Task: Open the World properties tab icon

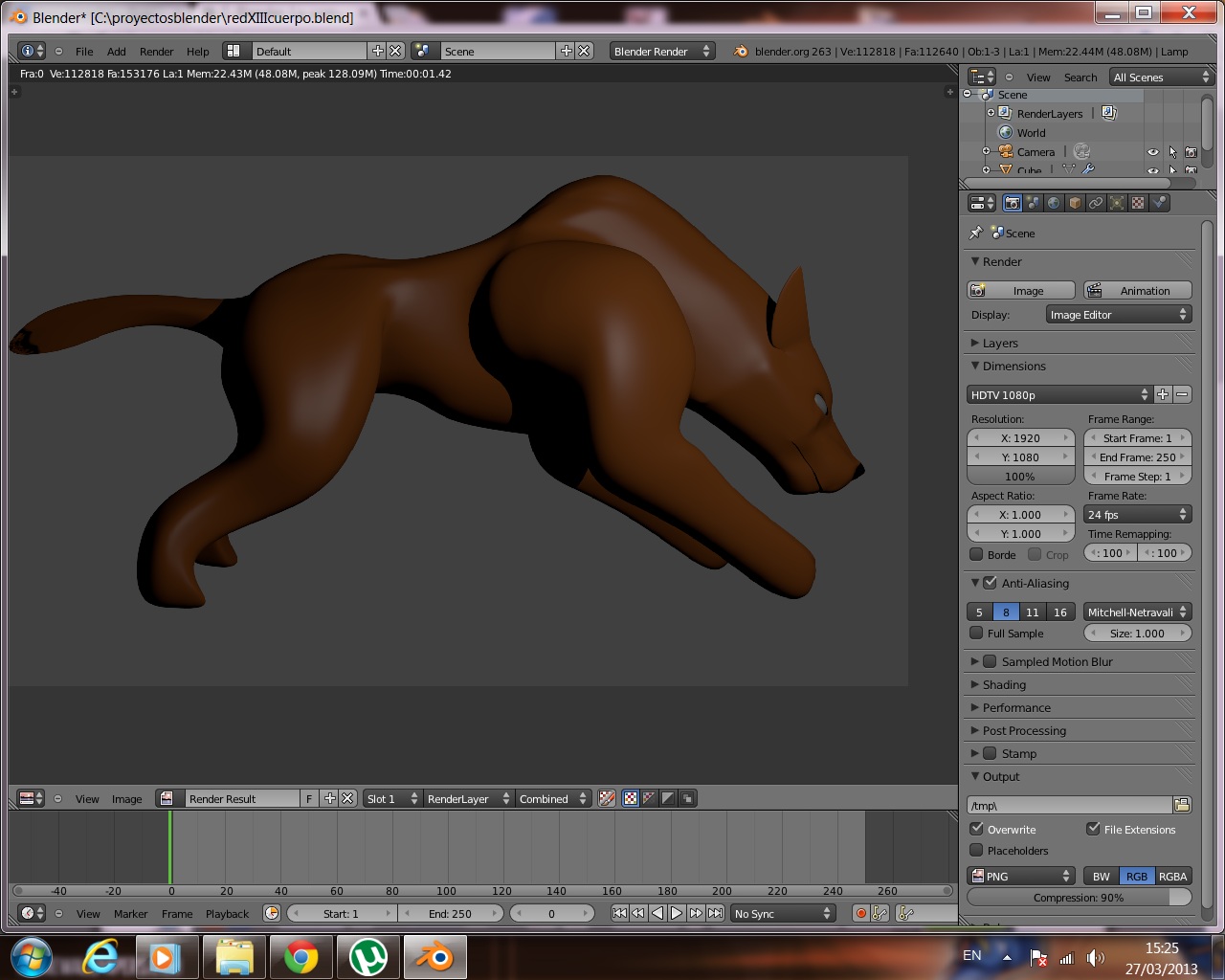Action: 1054,203
